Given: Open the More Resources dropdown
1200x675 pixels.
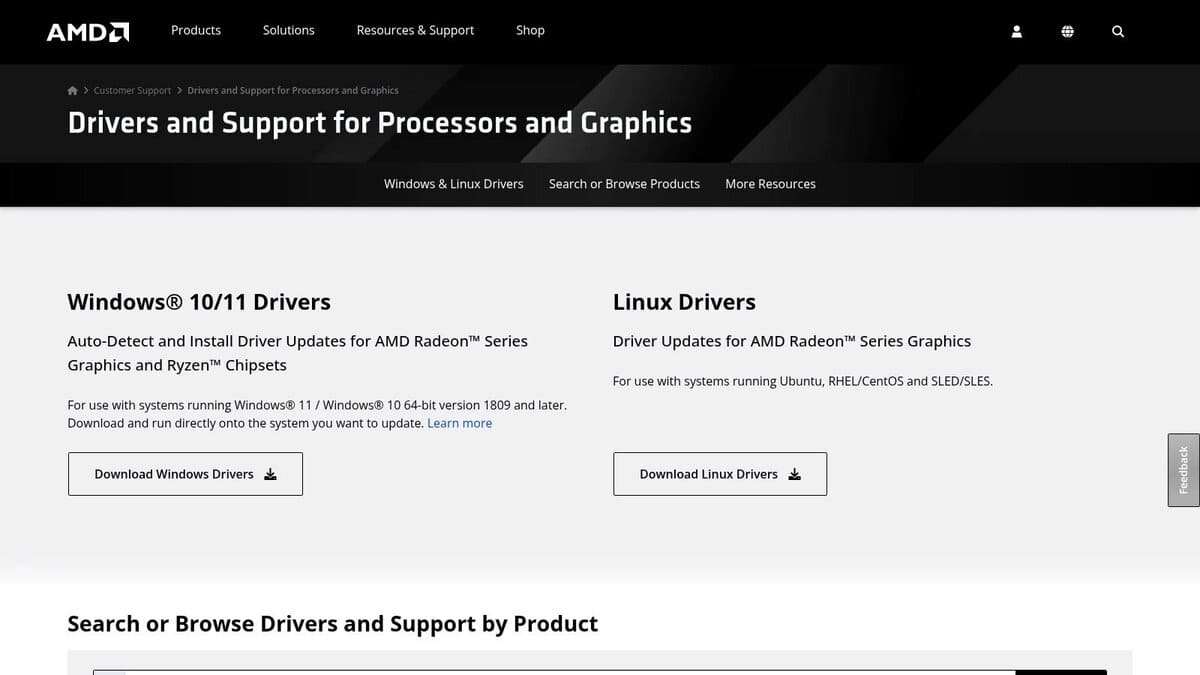Looking at the screenshot, I should click(770, 184).
